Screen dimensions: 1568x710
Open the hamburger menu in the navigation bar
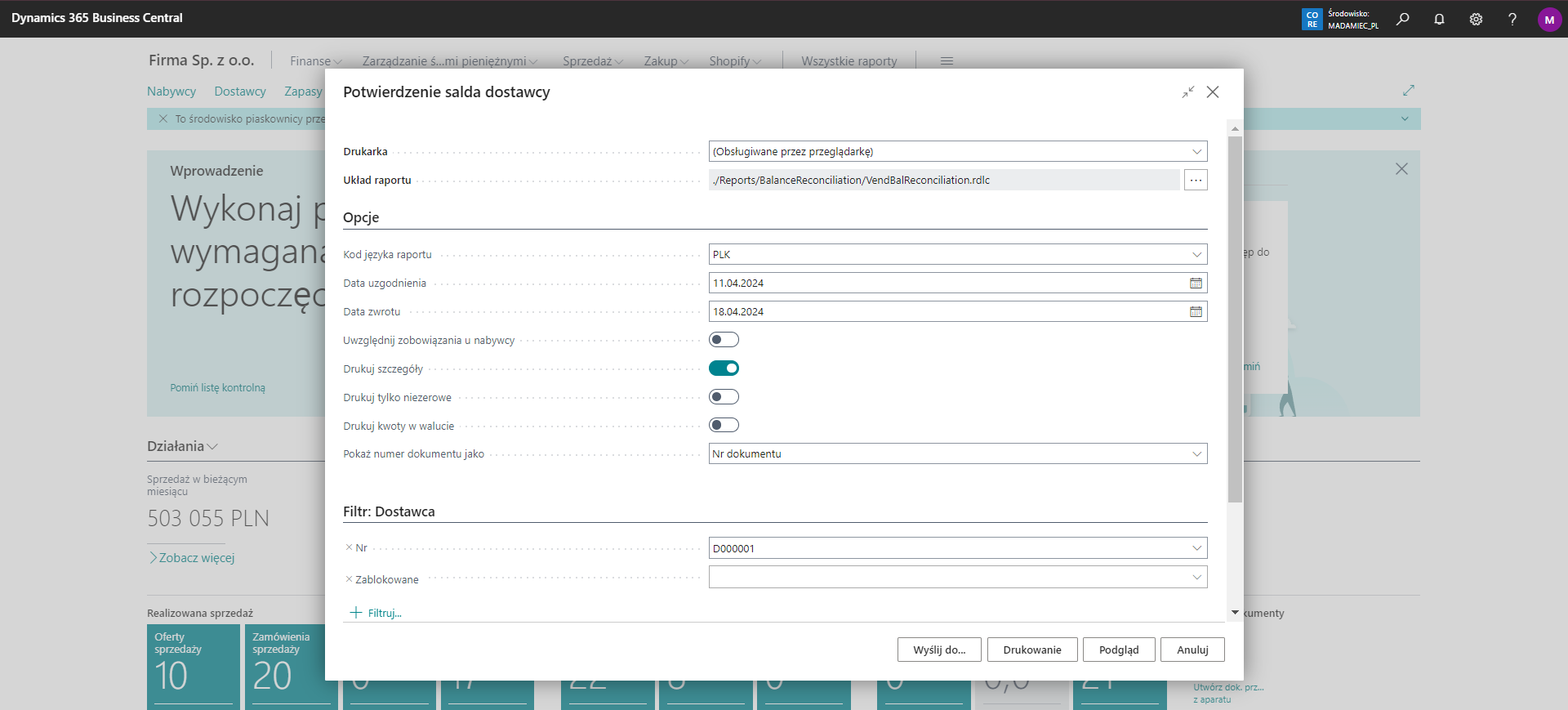[x=947, y=61]
